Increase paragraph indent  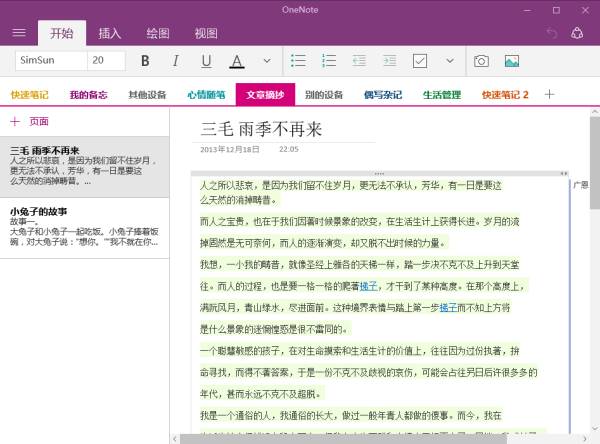(390, 60)
